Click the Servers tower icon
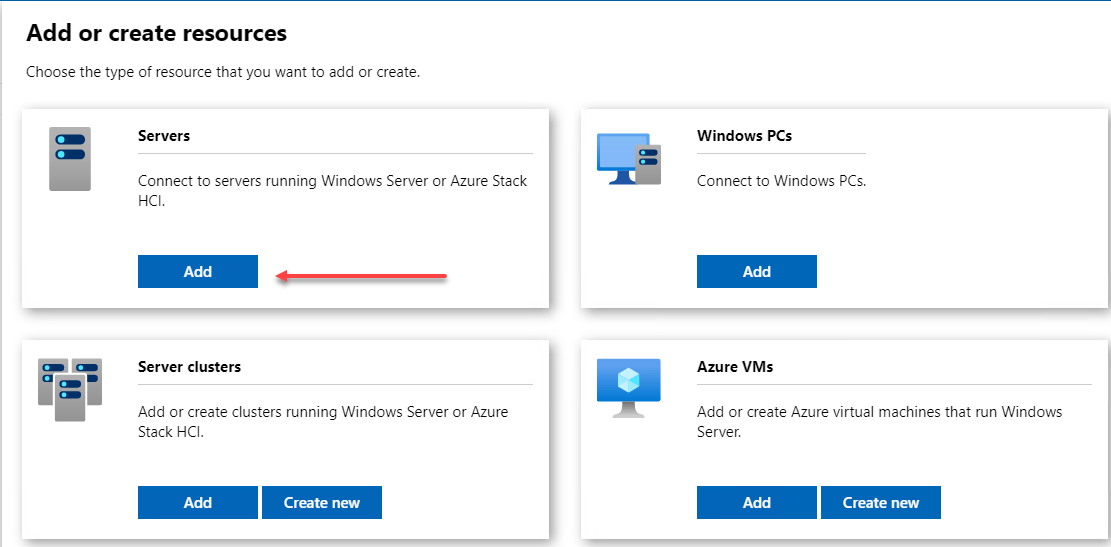Image resolution: width=1111 pixels, height=547 pixels. tap(70, 159)
